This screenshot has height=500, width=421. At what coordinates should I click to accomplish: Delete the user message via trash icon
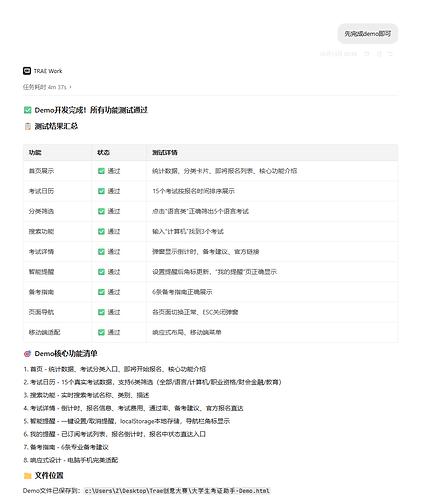379,54
